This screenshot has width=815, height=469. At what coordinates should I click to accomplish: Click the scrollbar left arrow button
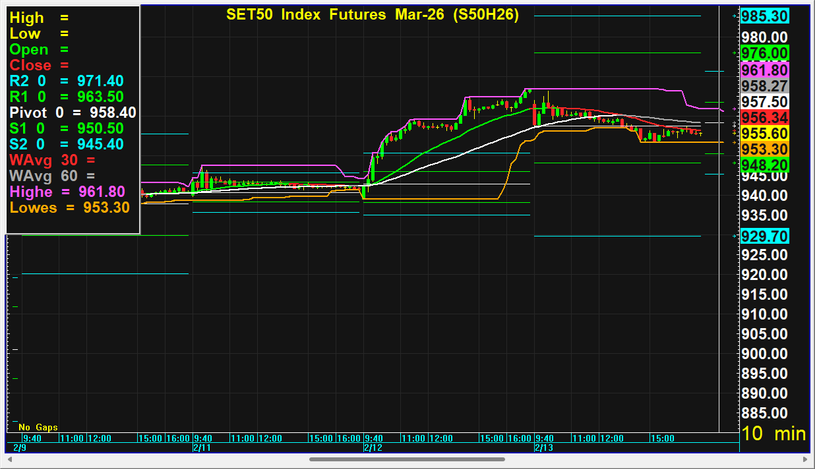point(8,459)
